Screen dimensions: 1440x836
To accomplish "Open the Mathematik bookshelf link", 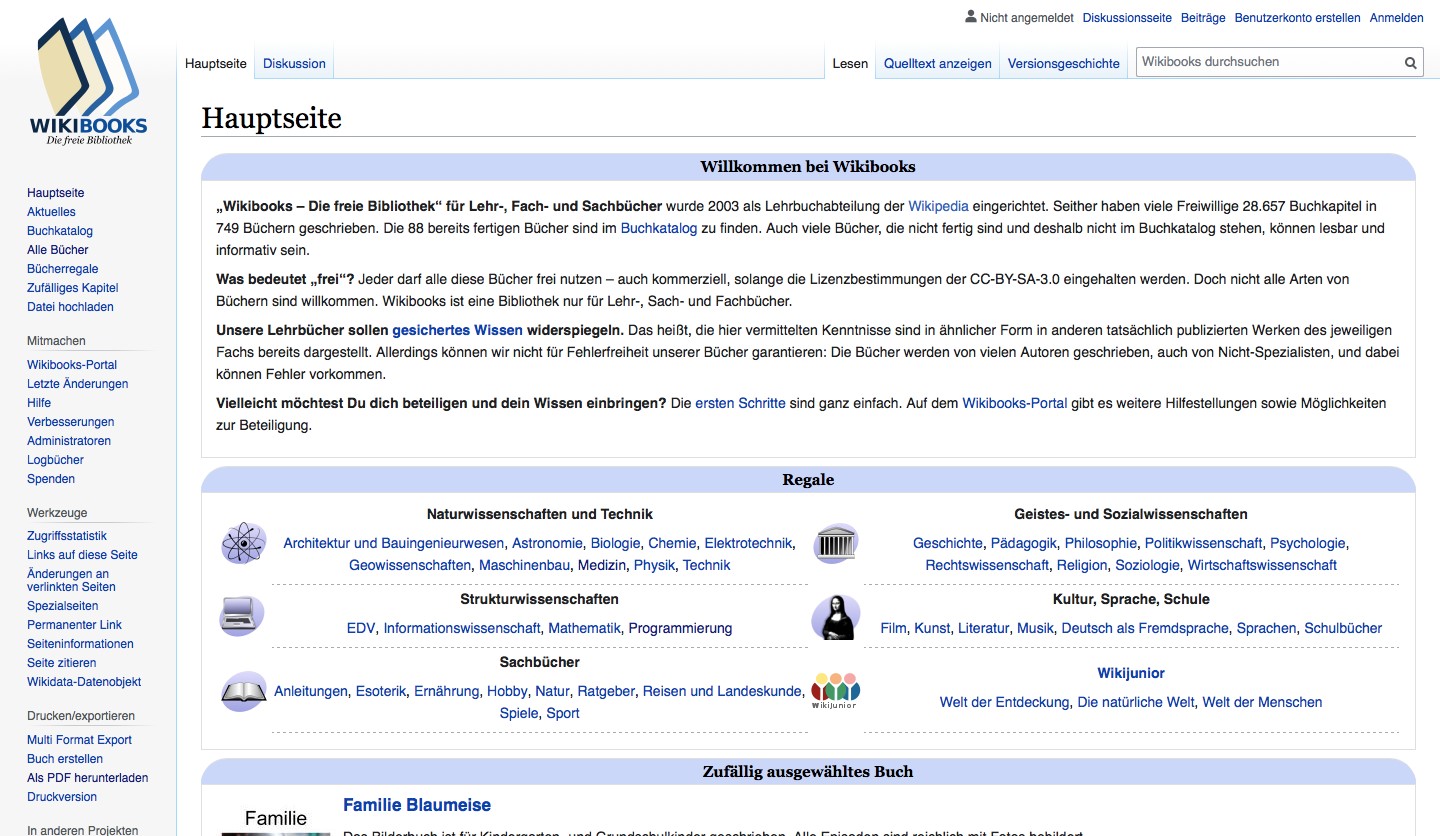I will [x=584, y=628].
